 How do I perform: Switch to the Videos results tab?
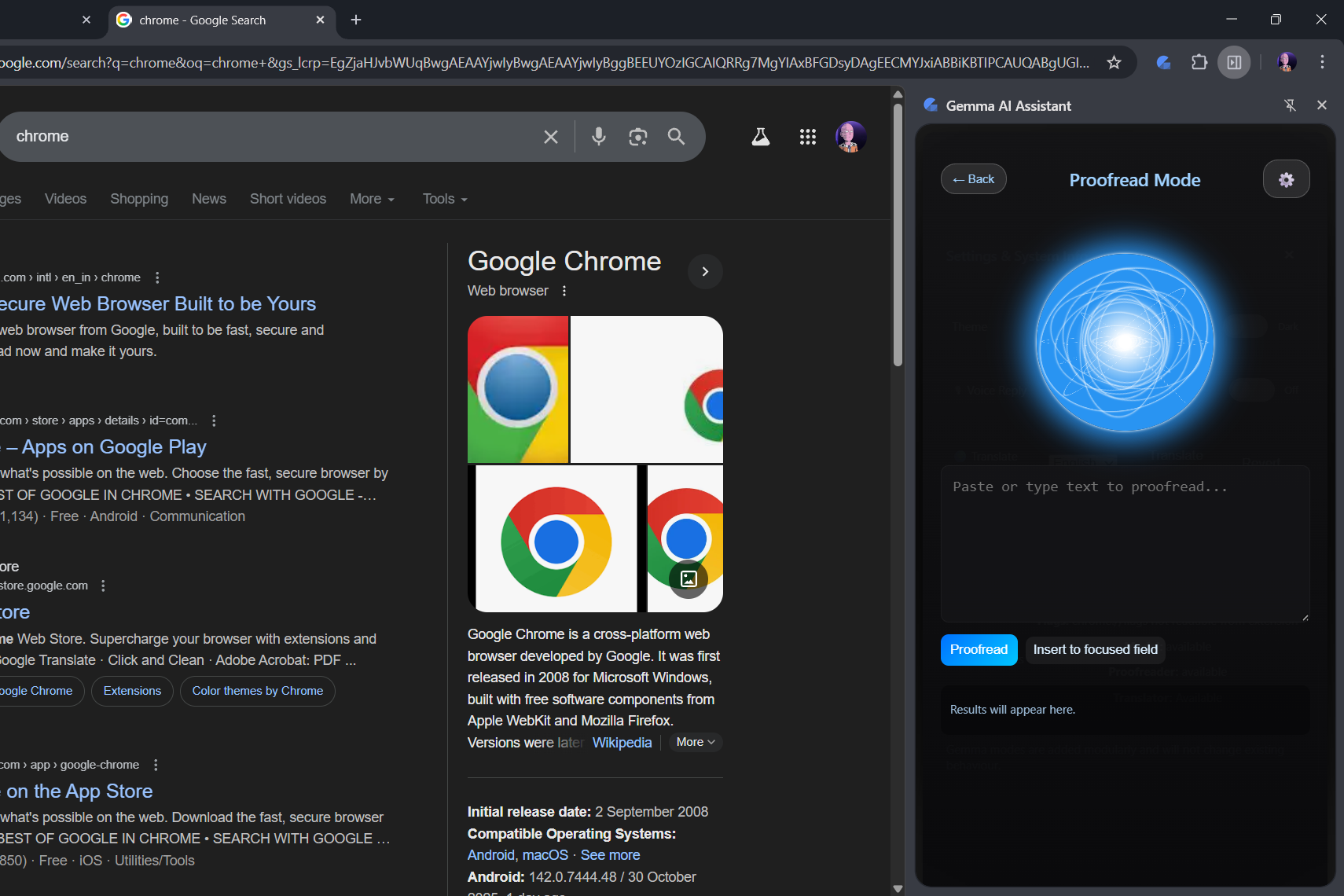[x=65, y=199]
